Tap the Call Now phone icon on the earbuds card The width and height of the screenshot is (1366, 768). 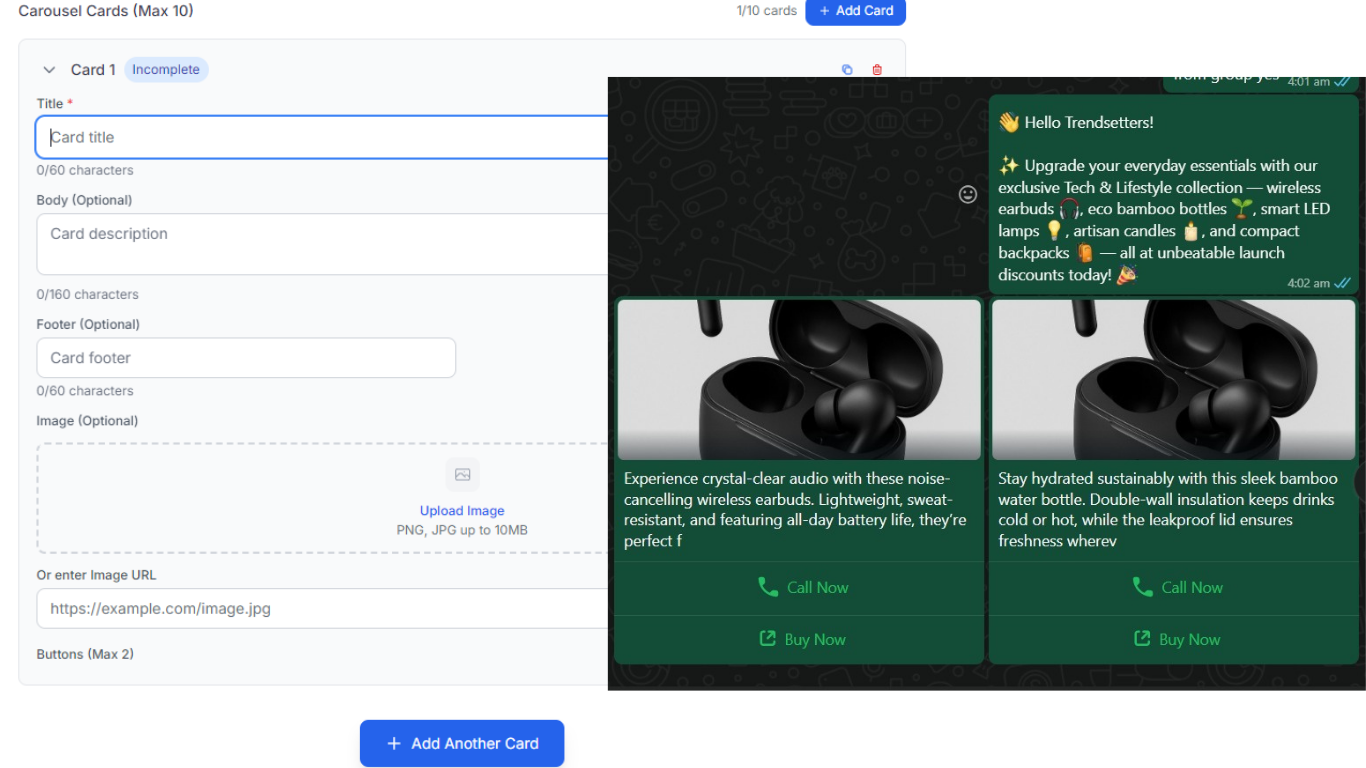click(768, 587)
